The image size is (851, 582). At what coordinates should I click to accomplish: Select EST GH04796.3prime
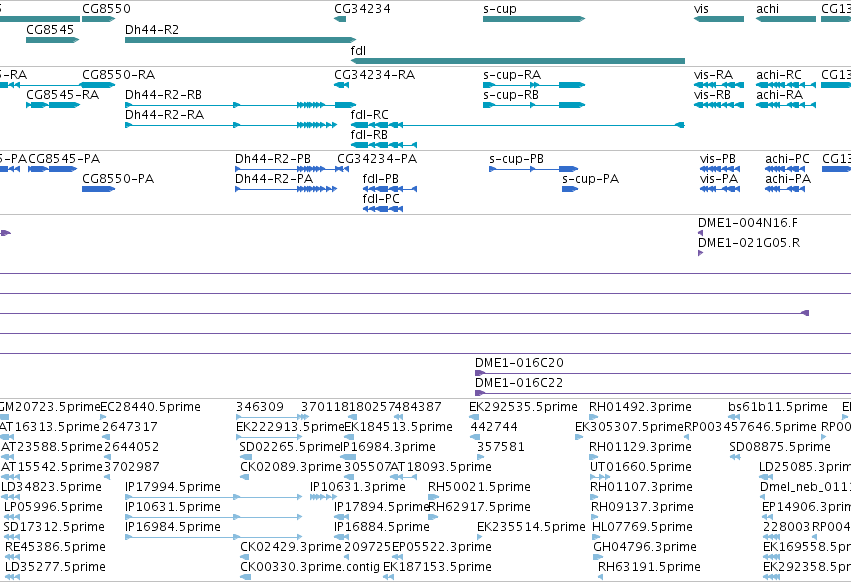(645, 547)
